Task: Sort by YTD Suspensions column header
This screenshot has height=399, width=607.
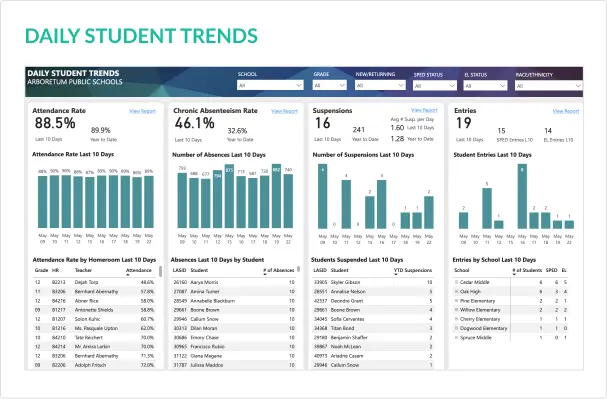Action: click(413, 271)
